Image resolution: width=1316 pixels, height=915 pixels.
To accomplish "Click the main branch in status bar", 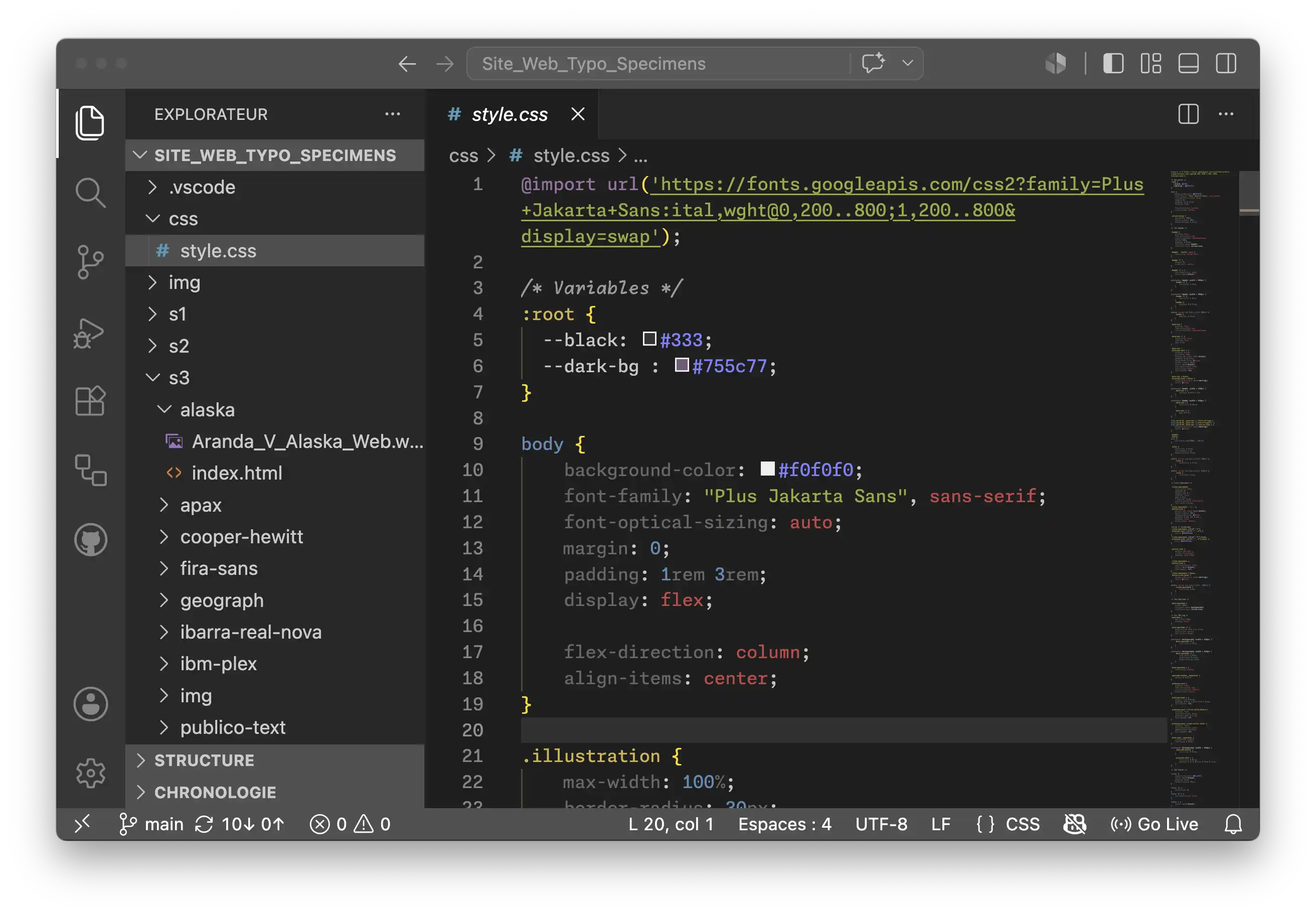I will [151, 824].
